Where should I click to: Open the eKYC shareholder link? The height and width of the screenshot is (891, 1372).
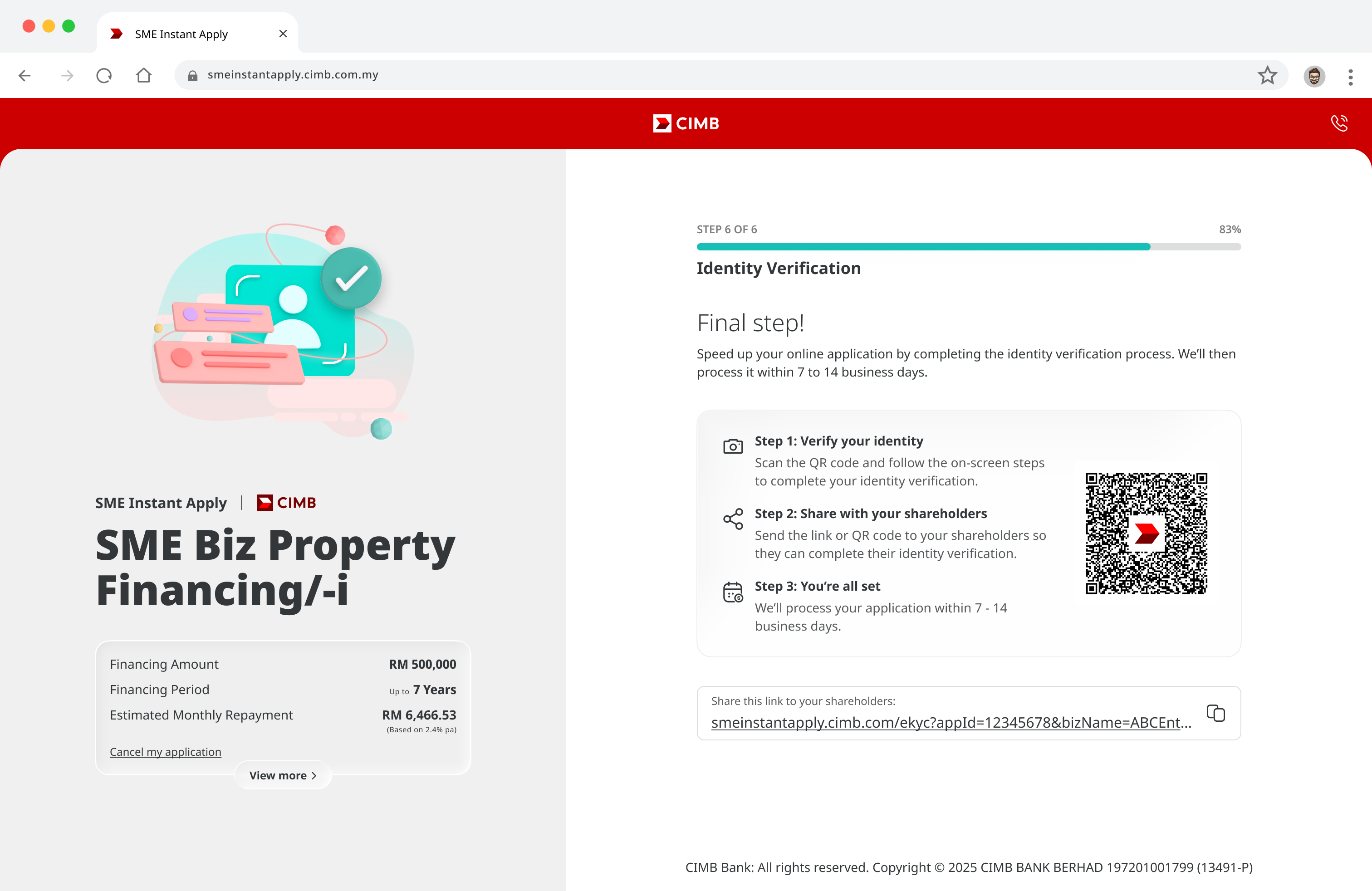951,722
